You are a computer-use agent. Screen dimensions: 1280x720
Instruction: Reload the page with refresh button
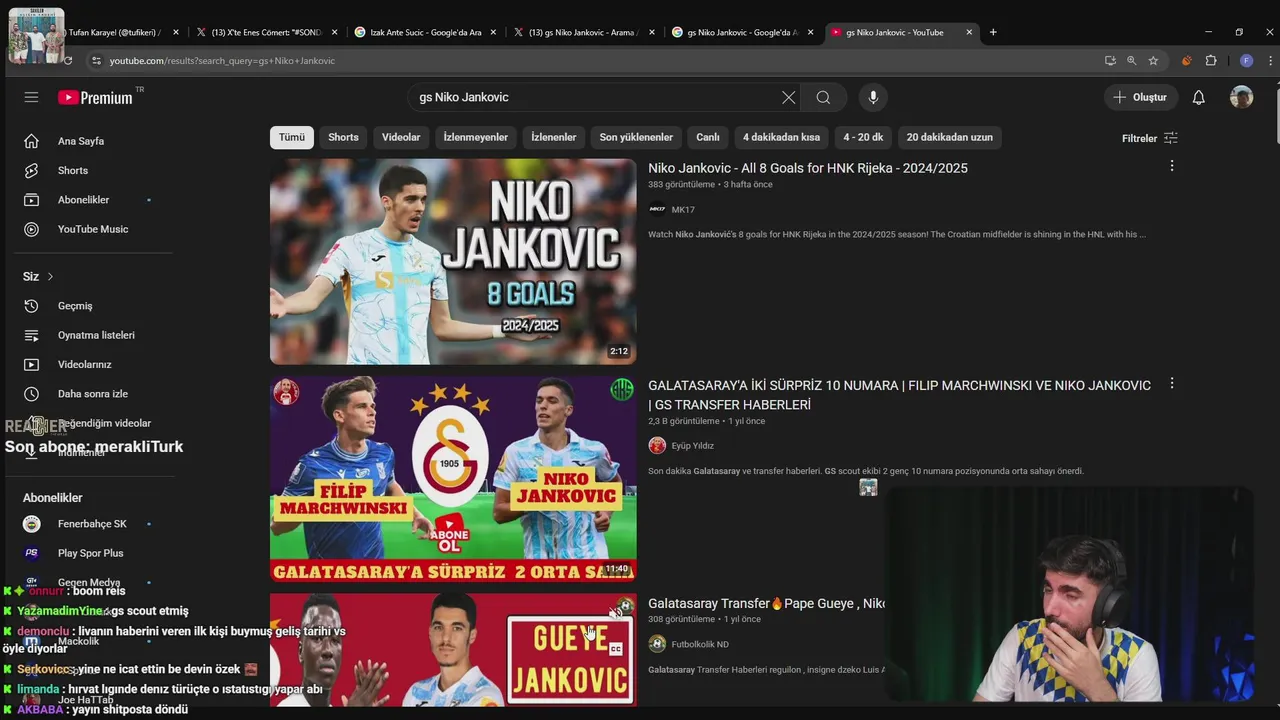tap(67, 61)
